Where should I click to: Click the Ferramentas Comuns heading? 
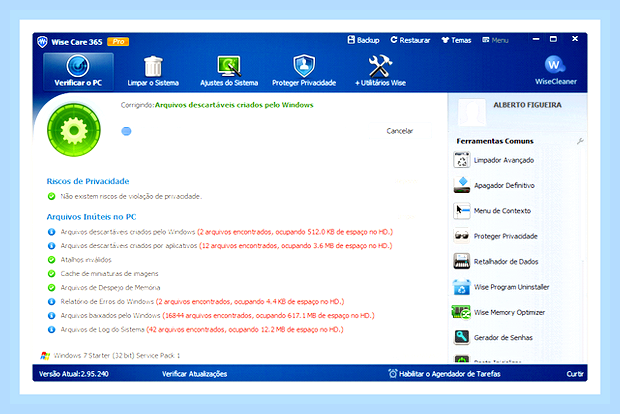495,141
